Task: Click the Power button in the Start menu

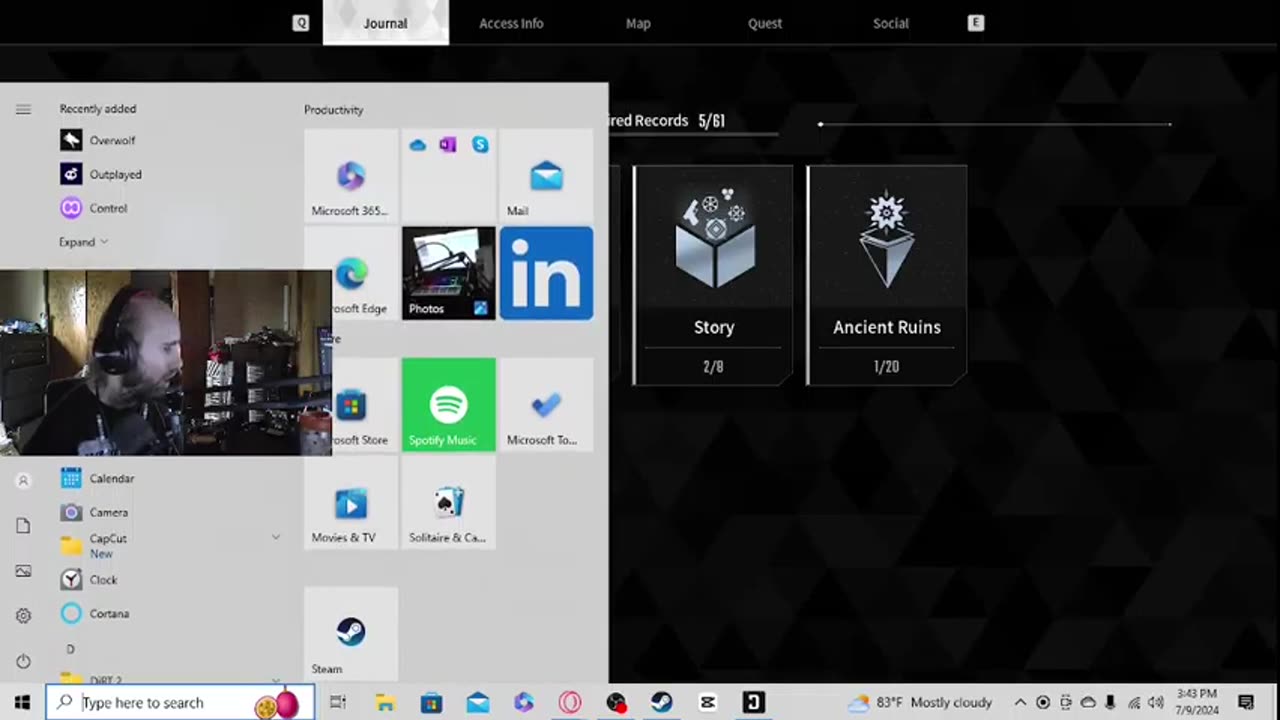Action: click(23, 661)
